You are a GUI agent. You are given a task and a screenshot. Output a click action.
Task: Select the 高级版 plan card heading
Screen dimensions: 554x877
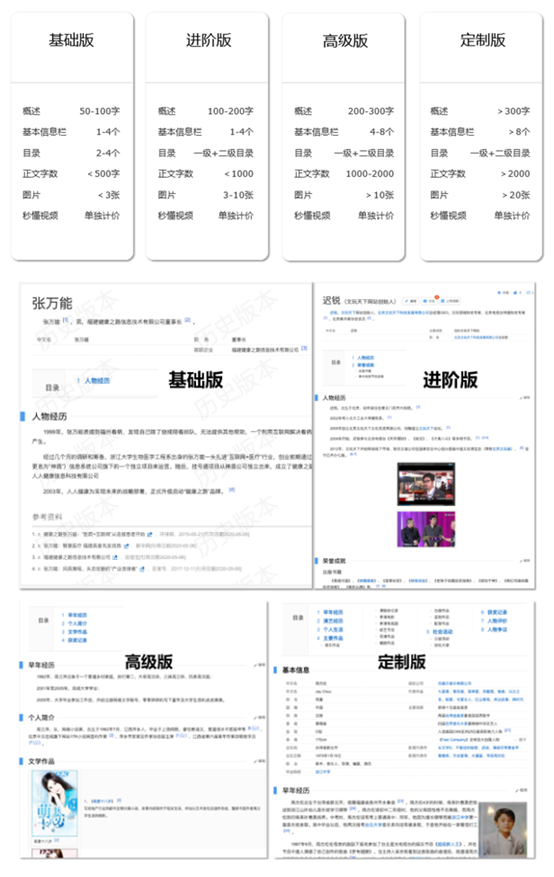(x=345, y=41)
